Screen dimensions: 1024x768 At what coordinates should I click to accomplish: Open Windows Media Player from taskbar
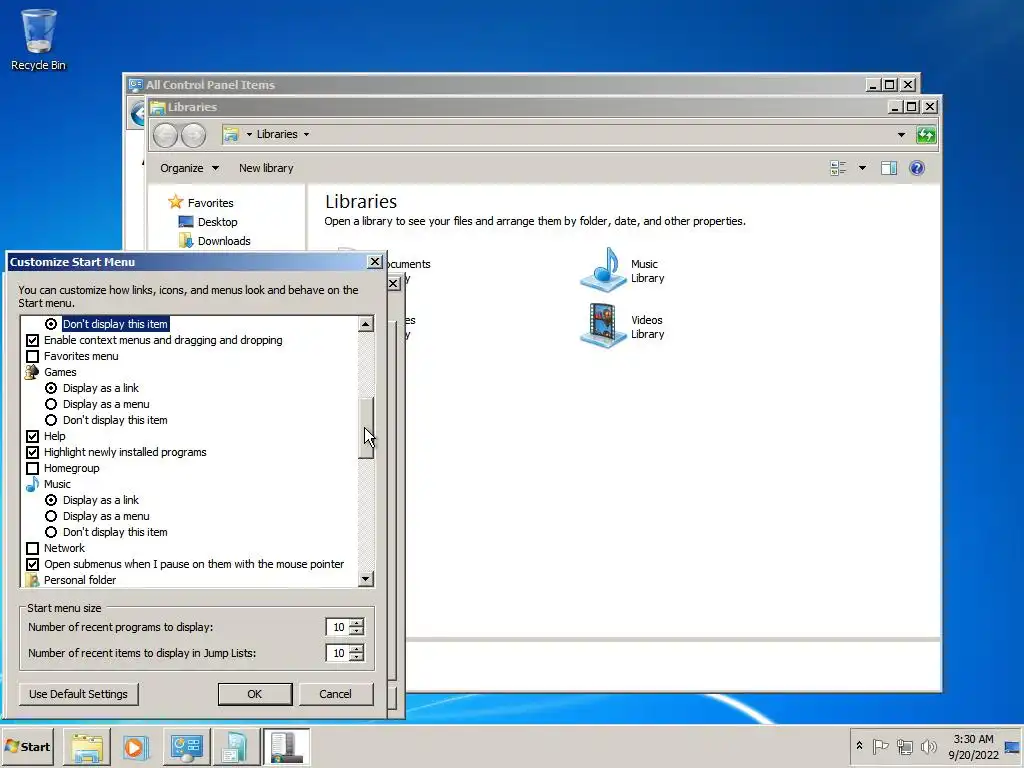136,747
